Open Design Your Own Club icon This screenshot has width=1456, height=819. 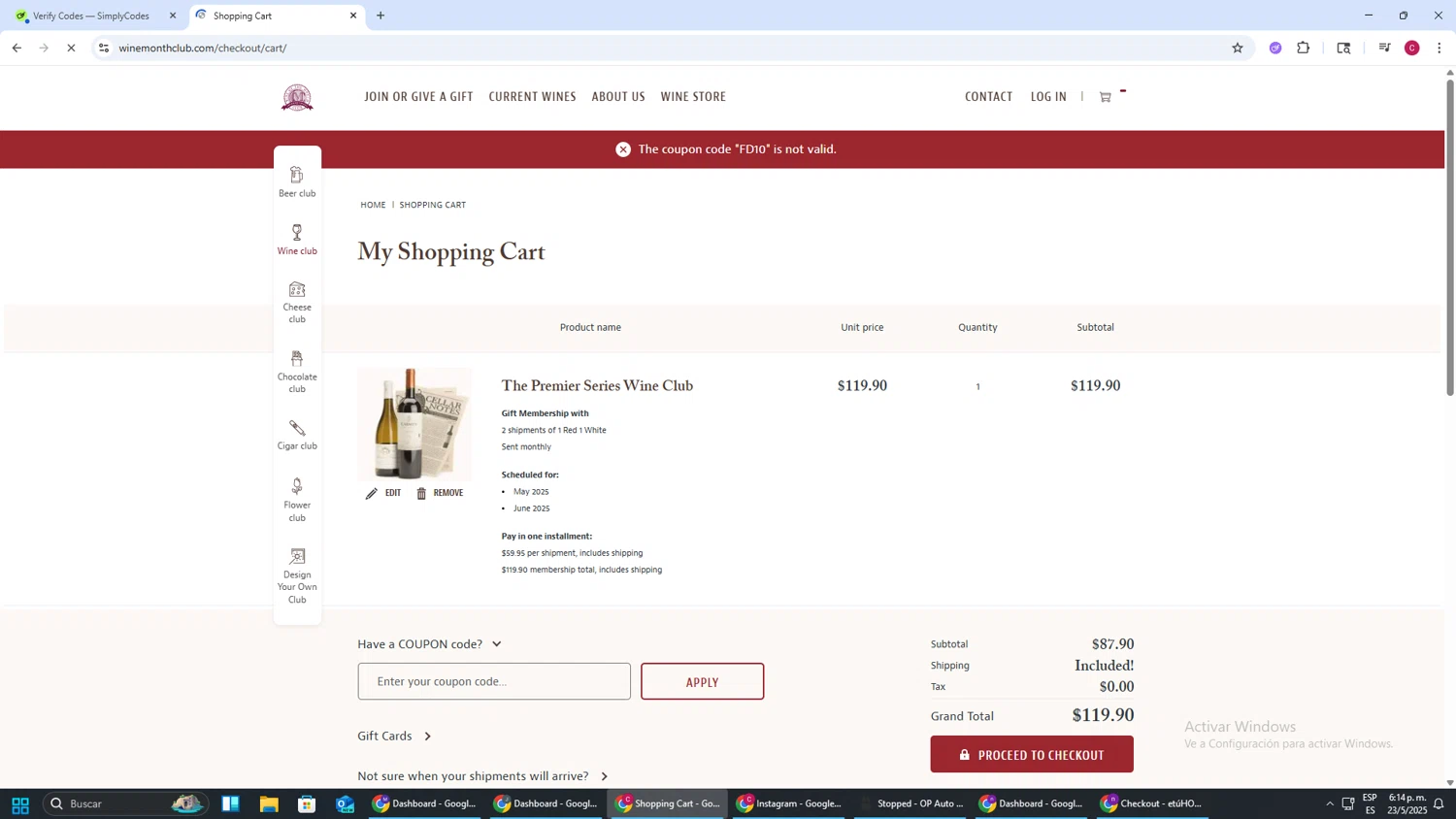[297, 576]
